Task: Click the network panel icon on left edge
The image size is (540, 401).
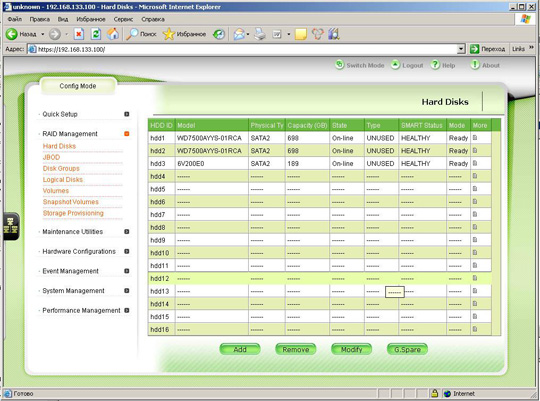Action: 11,226
